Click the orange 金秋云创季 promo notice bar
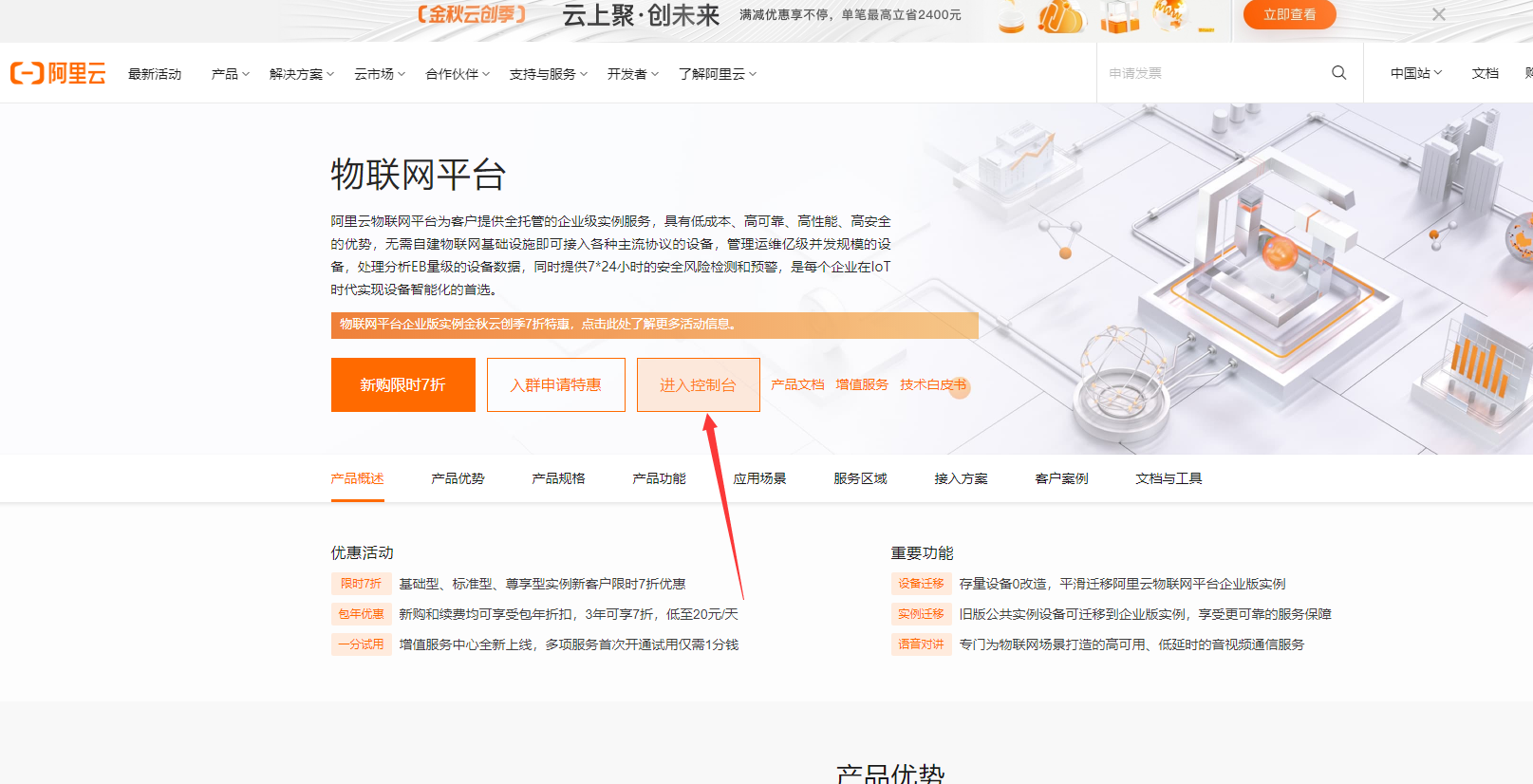1533x784 pixels. [655, 325]
